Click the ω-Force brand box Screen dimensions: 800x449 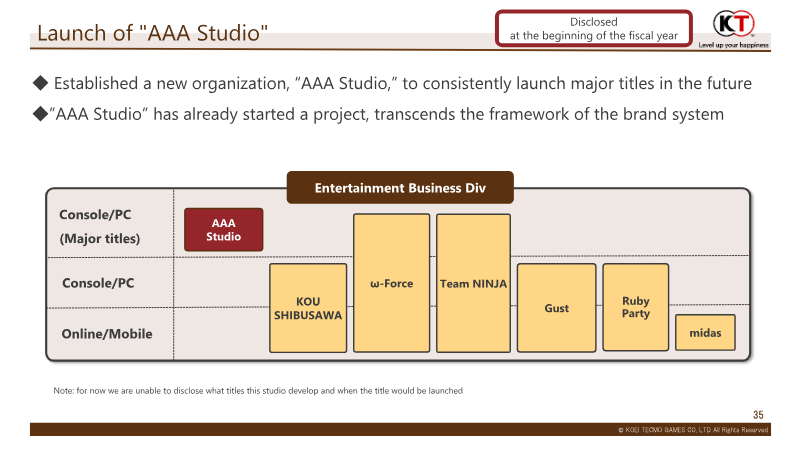pos(391,283)
